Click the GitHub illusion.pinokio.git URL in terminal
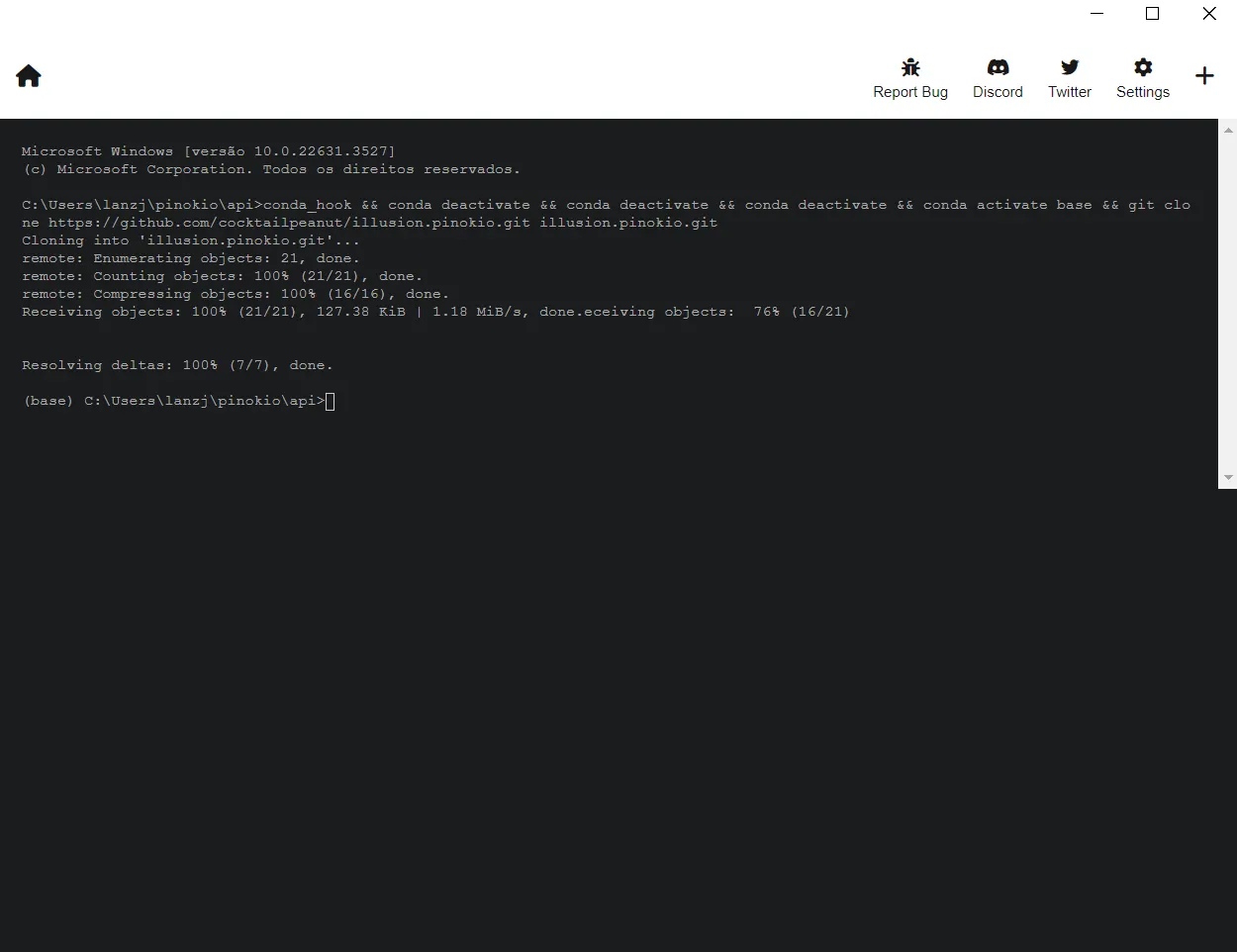 [x=289, y=223]
